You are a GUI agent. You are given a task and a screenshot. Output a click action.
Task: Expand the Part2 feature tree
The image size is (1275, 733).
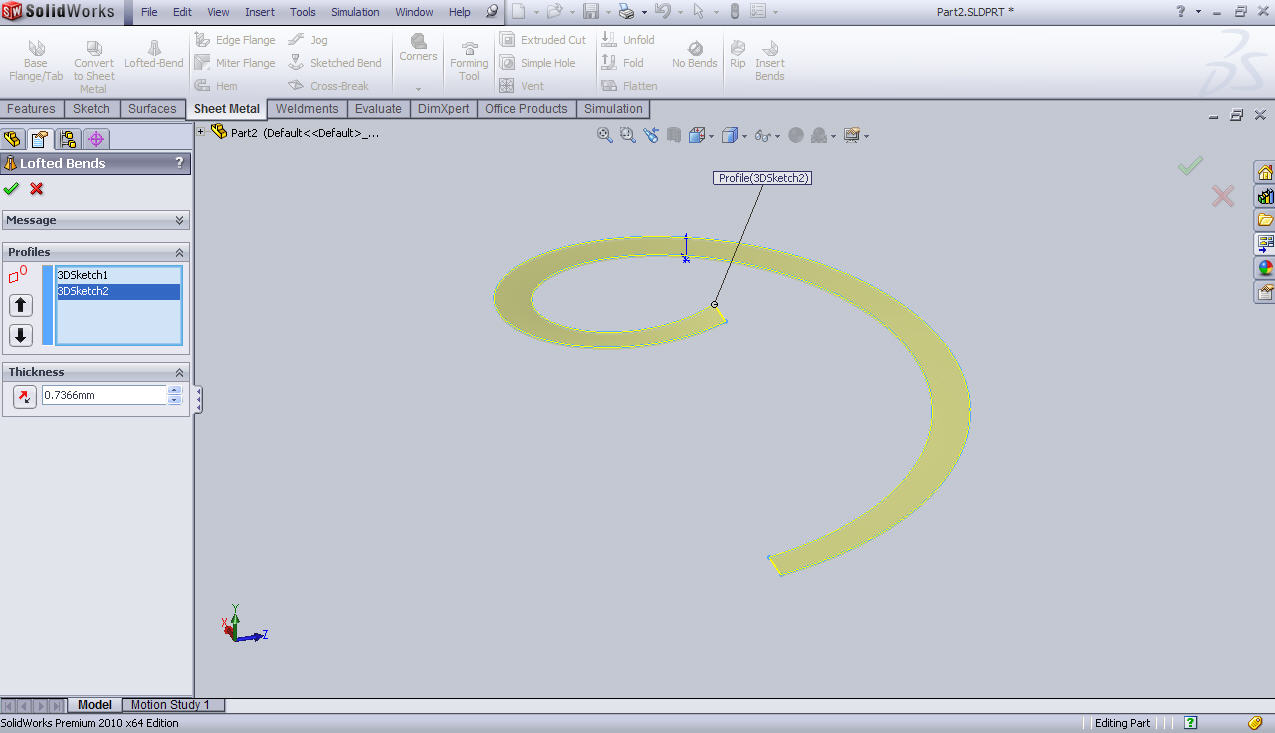pos(200,131)
